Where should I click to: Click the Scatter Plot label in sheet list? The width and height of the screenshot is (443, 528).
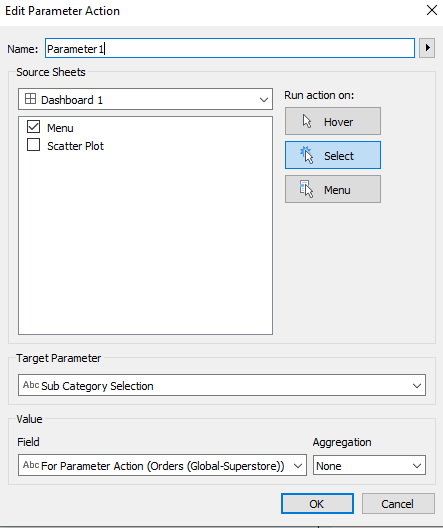(75, 146)
